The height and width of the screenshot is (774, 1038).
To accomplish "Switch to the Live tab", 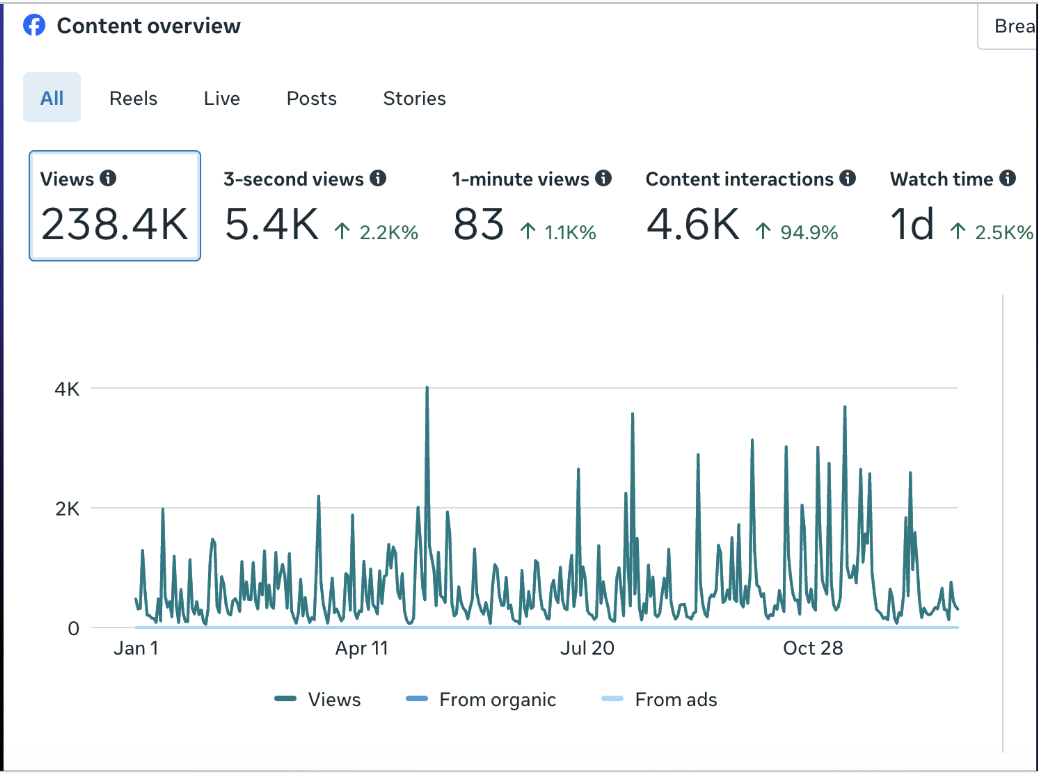I will 222,99.
